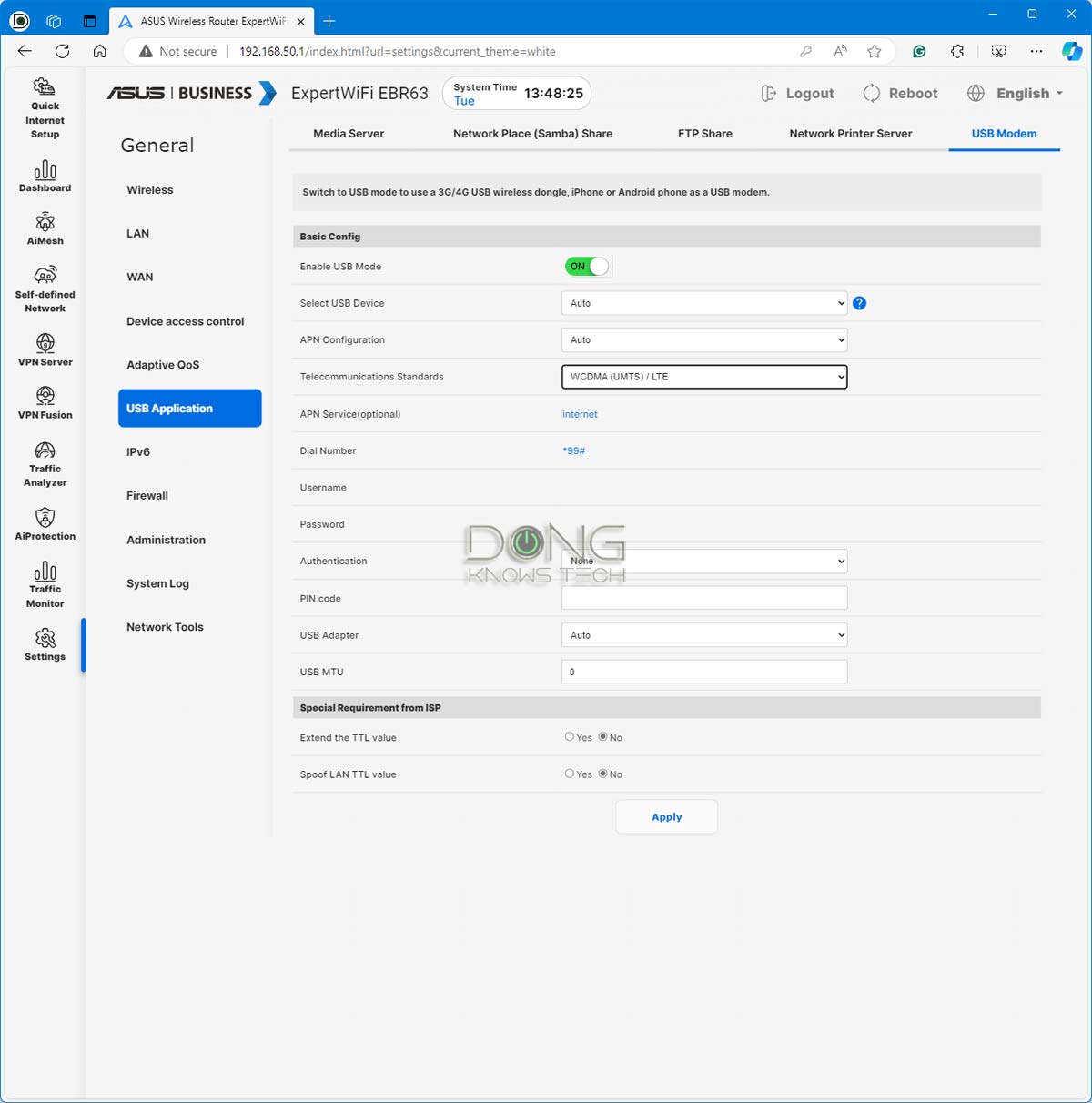Click the *99# Dial Number value

click(573, 450)
